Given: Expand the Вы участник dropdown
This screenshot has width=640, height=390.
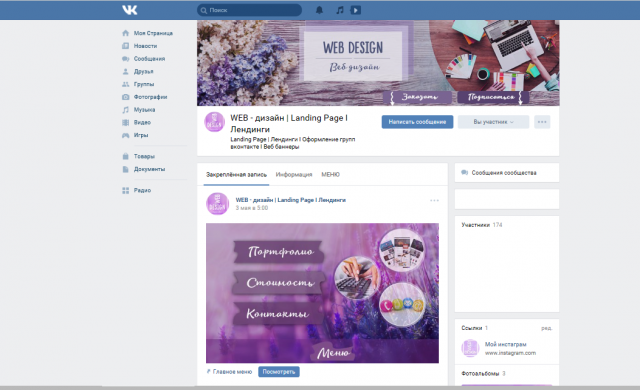Looking at the screenshot, I should pyautogui.click(x=493, y=122).
